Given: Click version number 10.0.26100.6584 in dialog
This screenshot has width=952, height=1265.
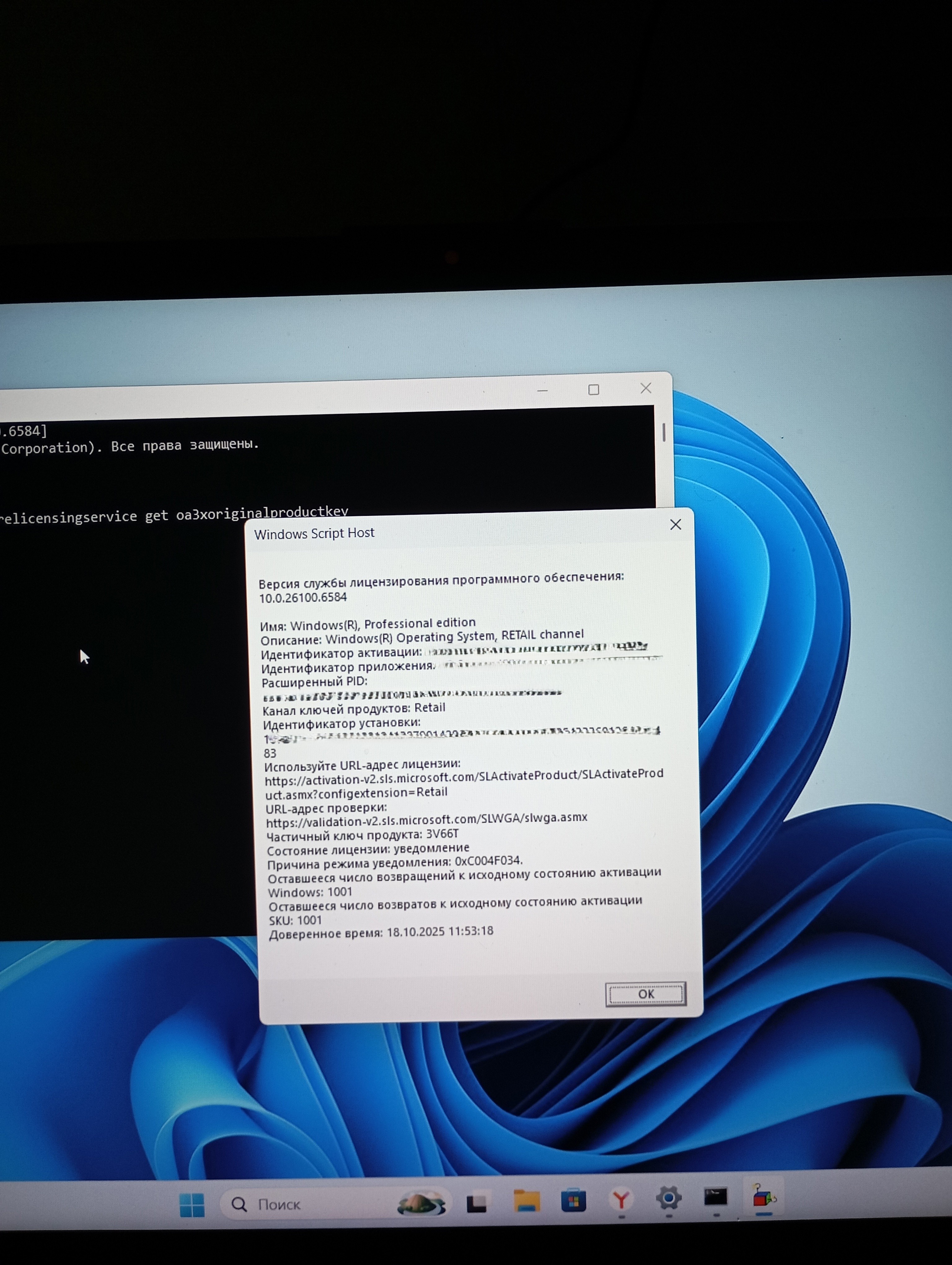Looking at the screenshot, I should 303,597.
